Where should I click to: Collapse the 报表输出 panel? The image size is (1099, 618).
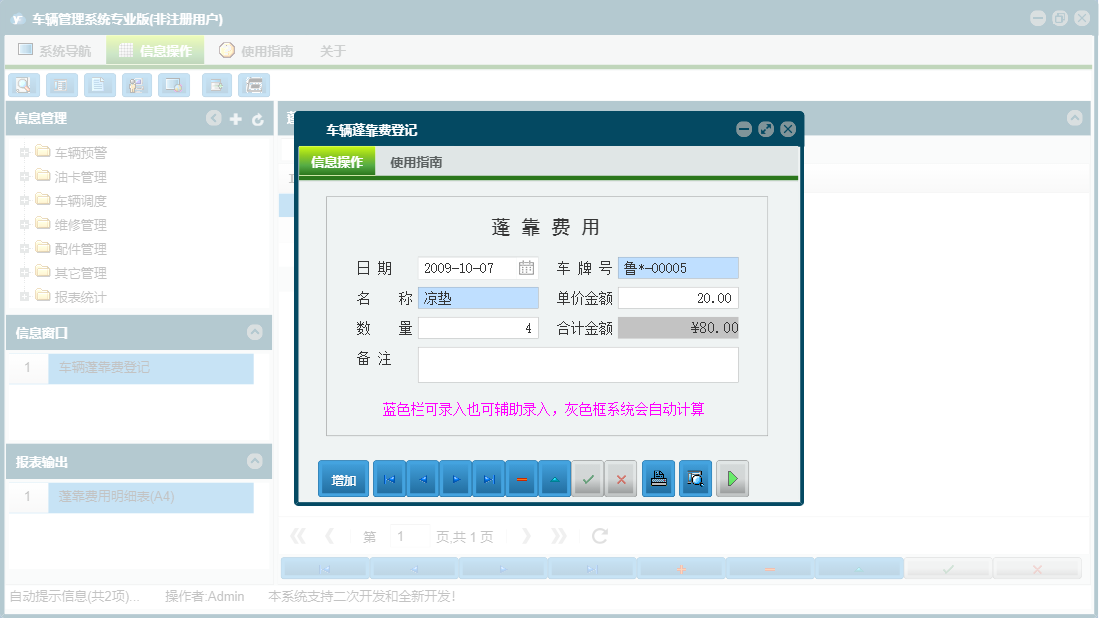click(x=257, y=461)
